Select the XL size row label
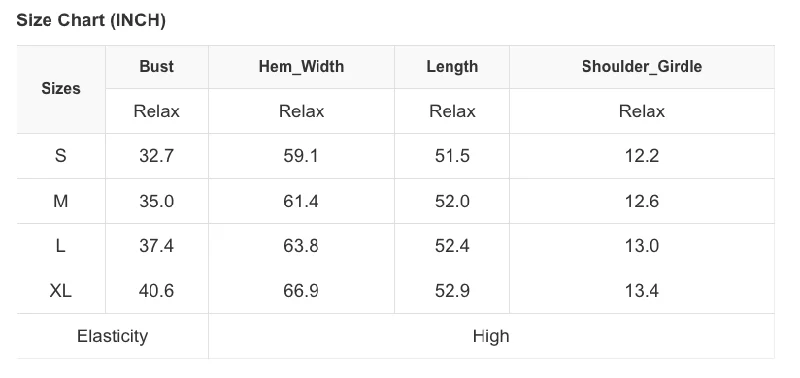 pyautogui.click(x=60, y=291)
